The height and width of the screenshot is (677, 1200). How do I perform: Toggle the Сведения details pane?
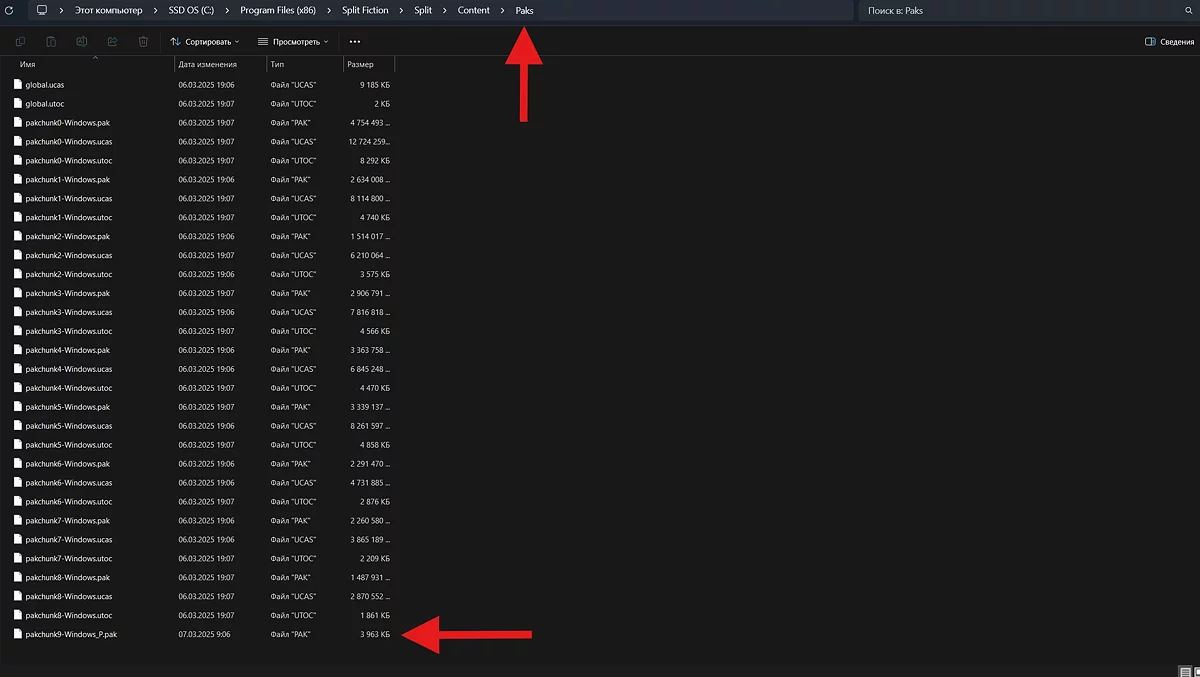1169,42
